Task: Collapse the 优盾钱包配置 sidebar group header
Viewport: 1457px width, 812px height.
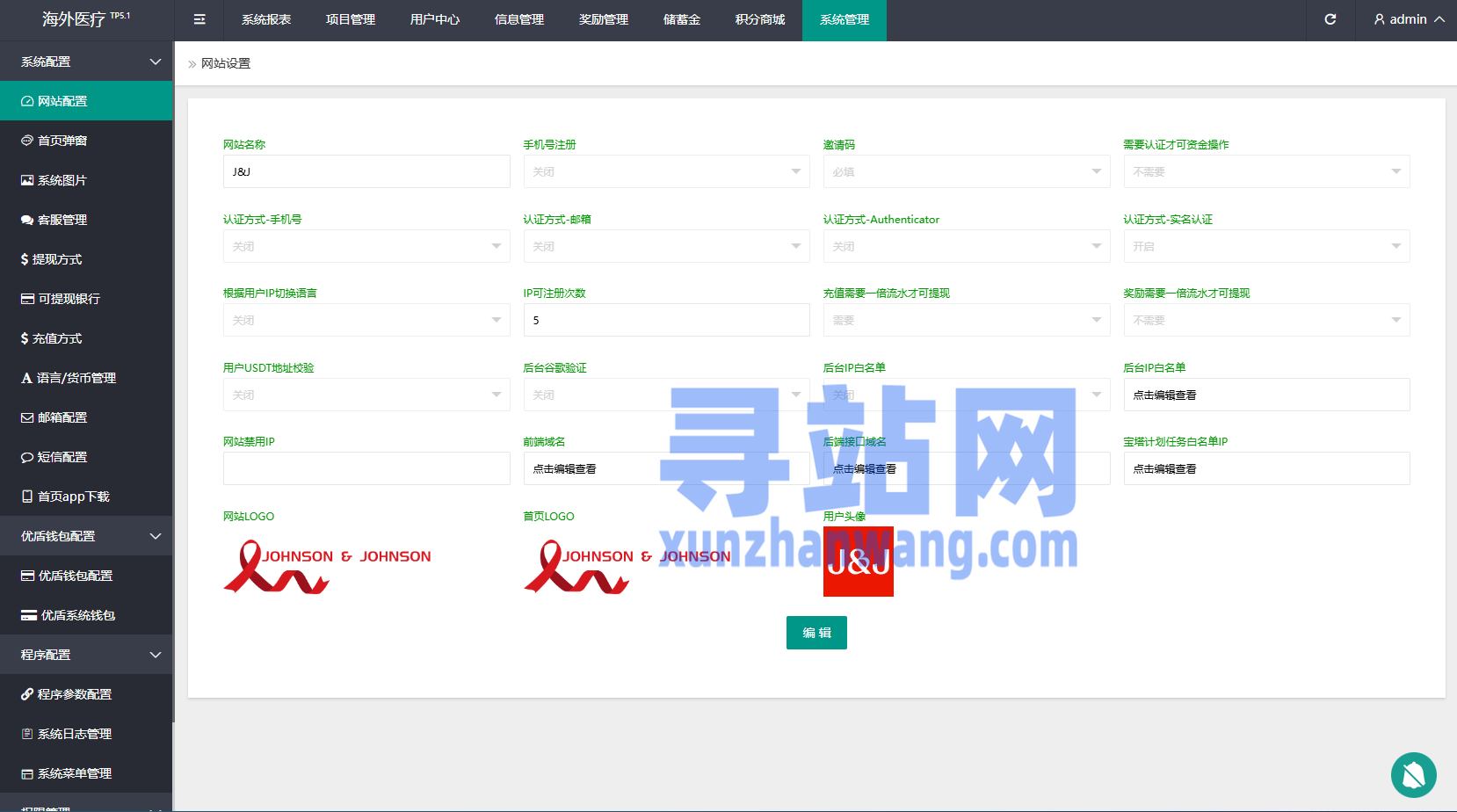Action: 86,536
